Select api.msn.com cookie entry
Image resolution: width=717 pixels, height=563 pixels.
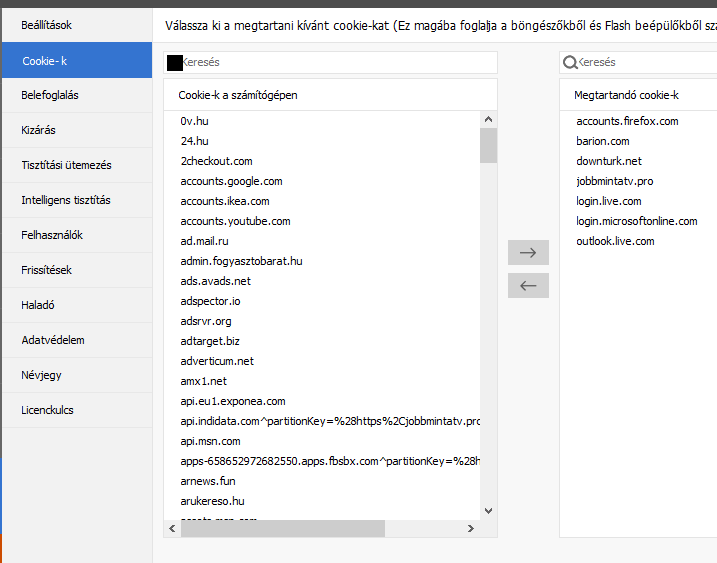[x=210, y=441]
